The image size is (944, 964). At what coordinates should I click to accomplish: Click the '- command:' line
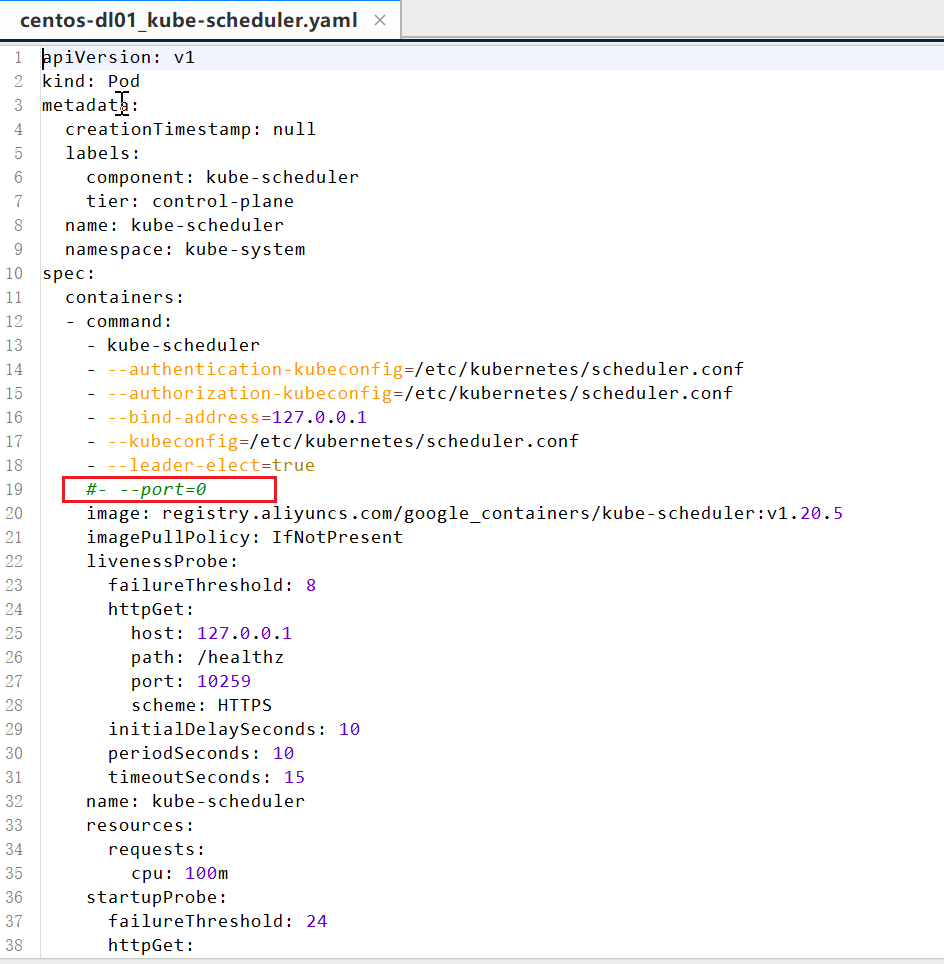[x=119, y=321]
